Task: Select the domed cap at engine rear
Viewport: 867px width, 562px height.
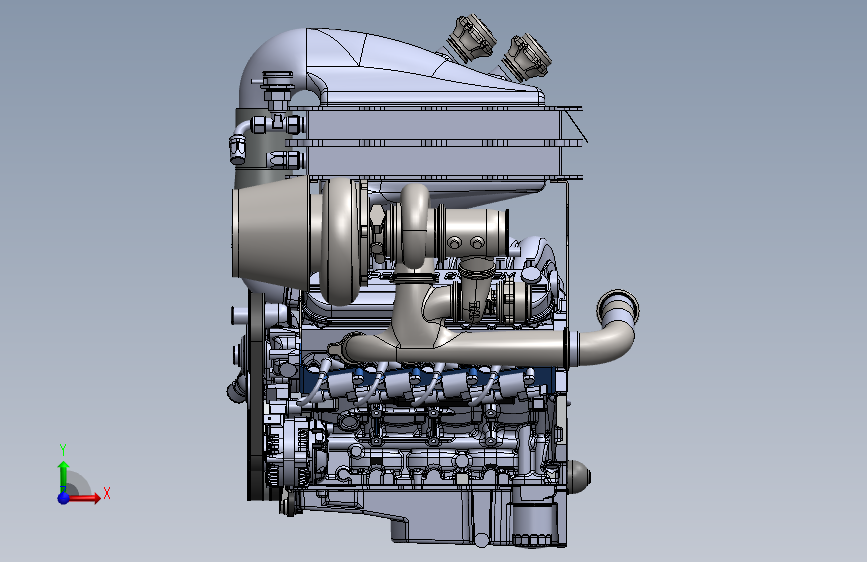Action: (578, 476)
